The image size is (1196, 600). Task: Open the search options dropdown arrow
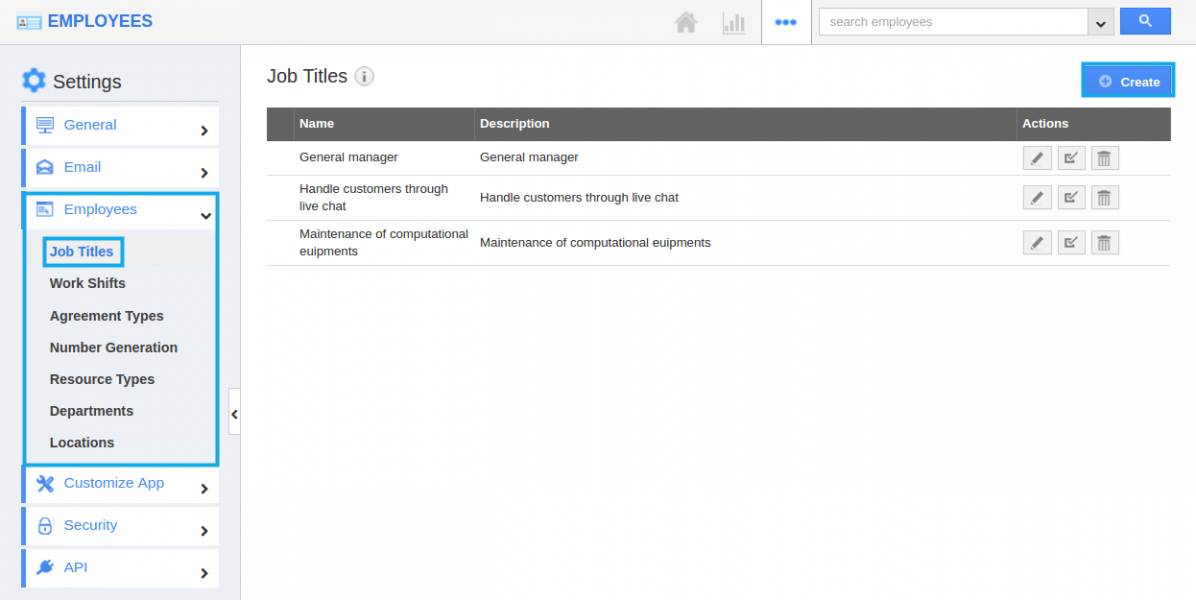coord(1100,22)
